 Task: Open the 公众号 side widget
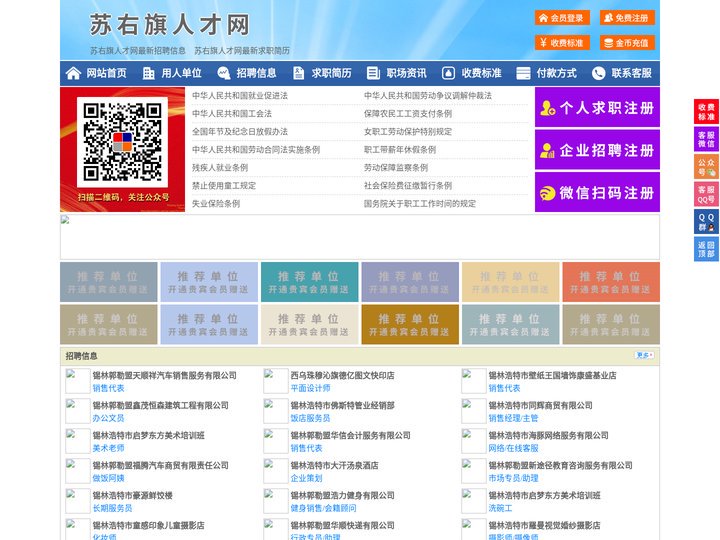tap(706, 167)
